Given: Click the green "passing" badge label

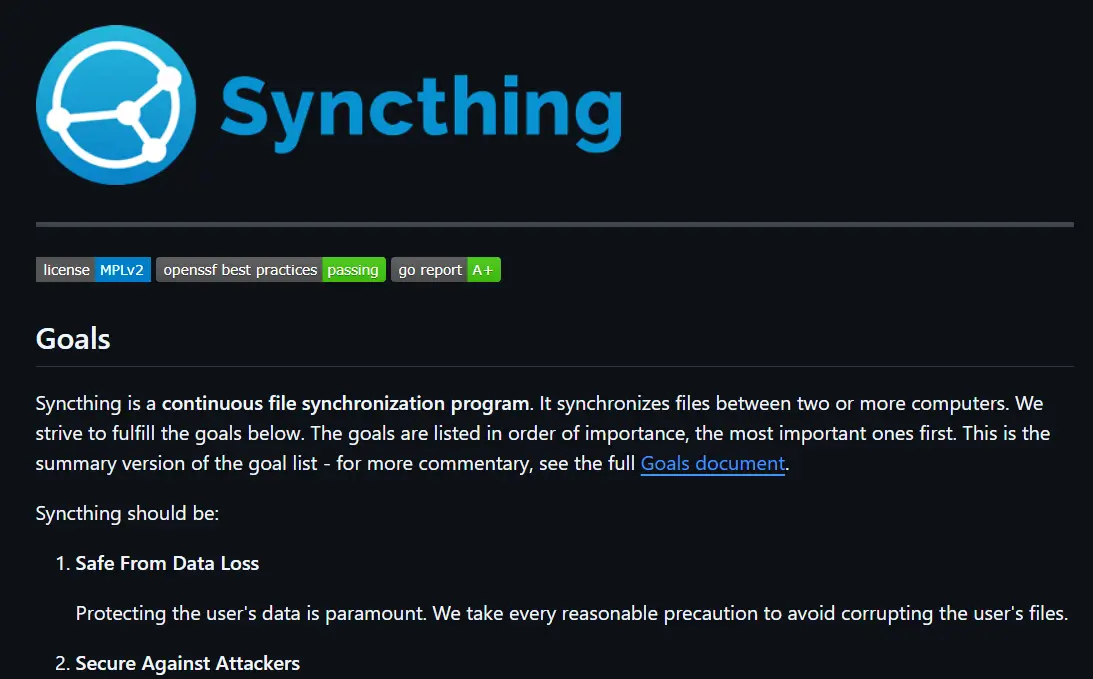Looking at the screenshot, I should coord(353,270).
